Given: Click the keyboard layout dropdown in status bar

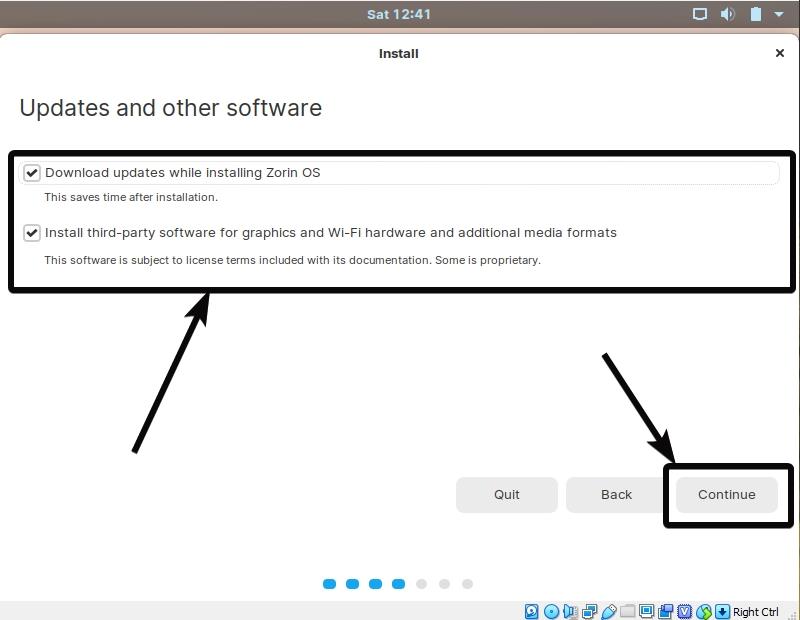Looking at the screenshot, I should coord(721,611).
